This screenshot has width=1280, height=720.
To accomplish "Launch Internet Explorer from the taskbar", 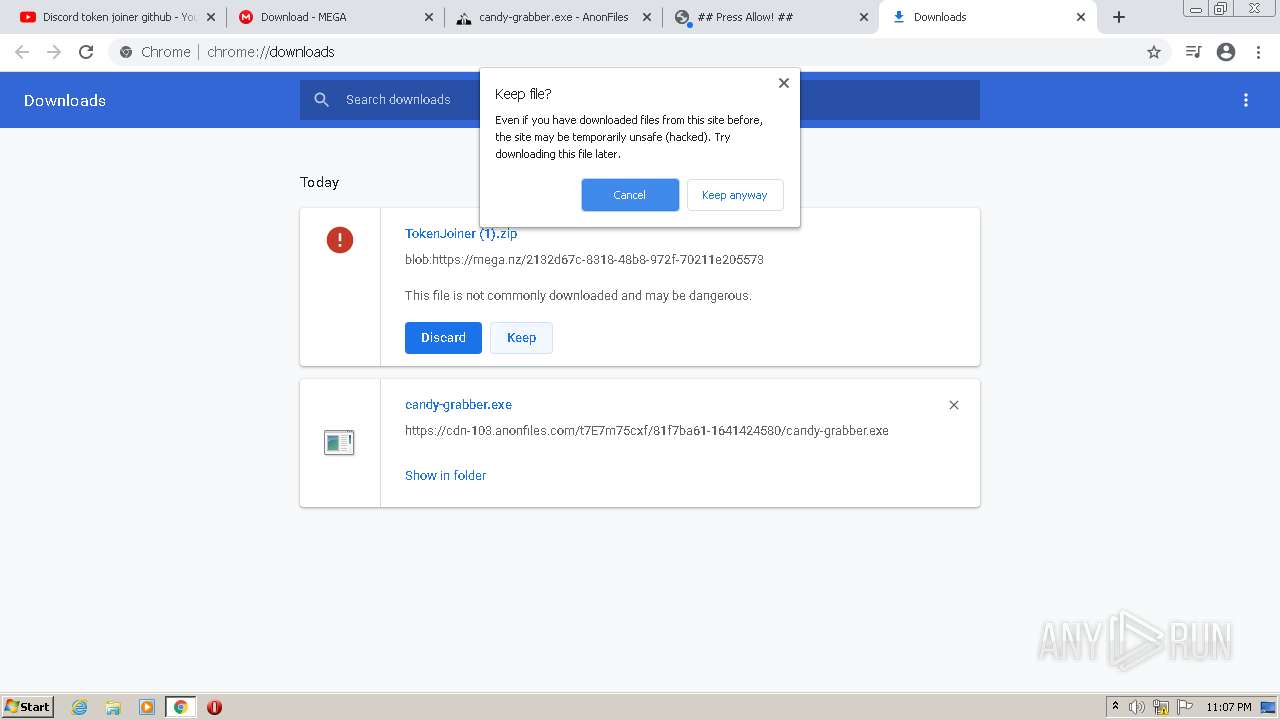I will click(x=80, y=707).
